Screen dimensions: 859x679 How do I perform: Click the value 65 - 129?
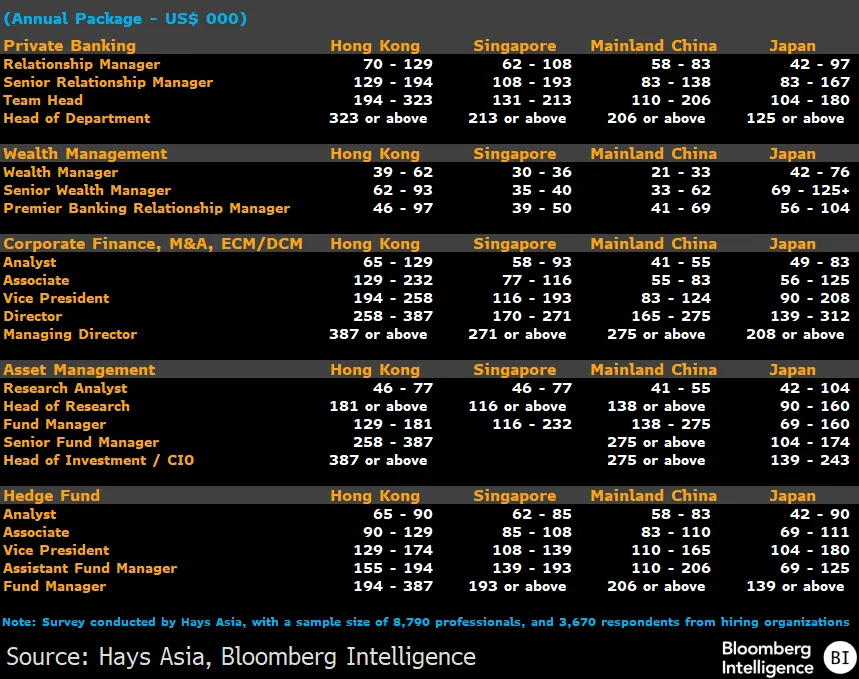(398, 262)
